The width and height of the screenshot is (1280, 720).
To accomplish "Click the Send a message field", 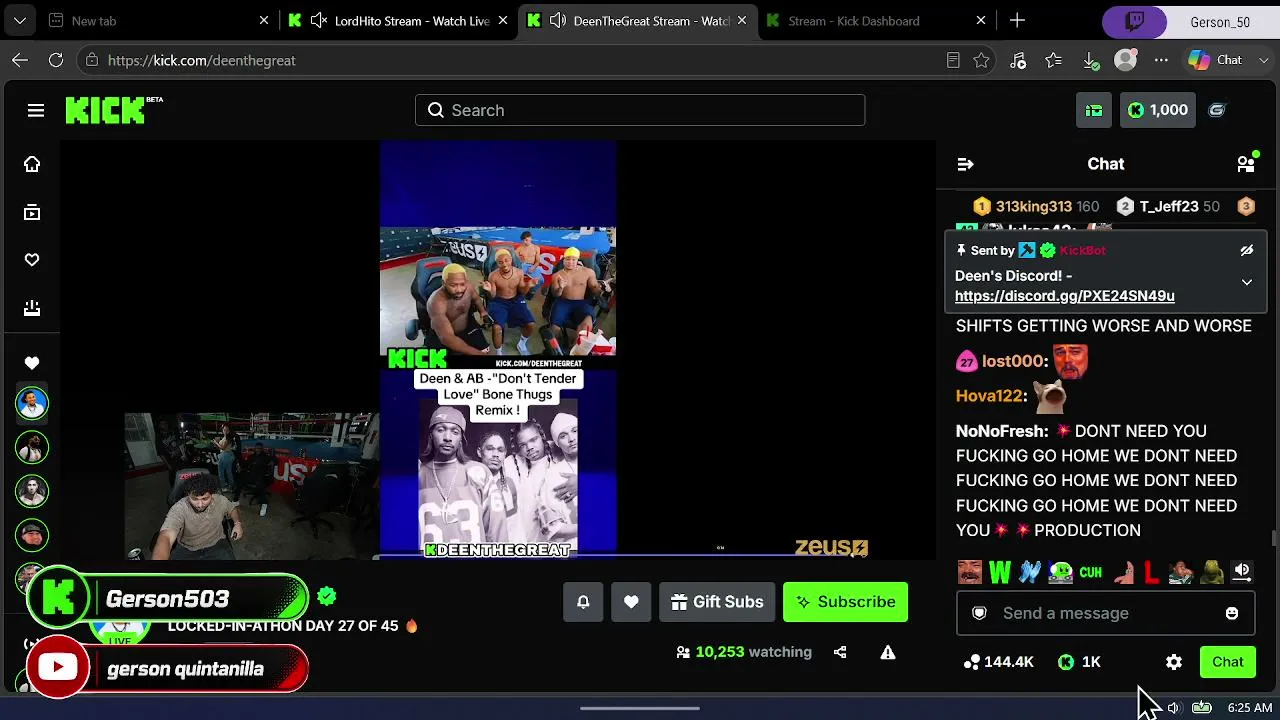I will pos(1105,613).
